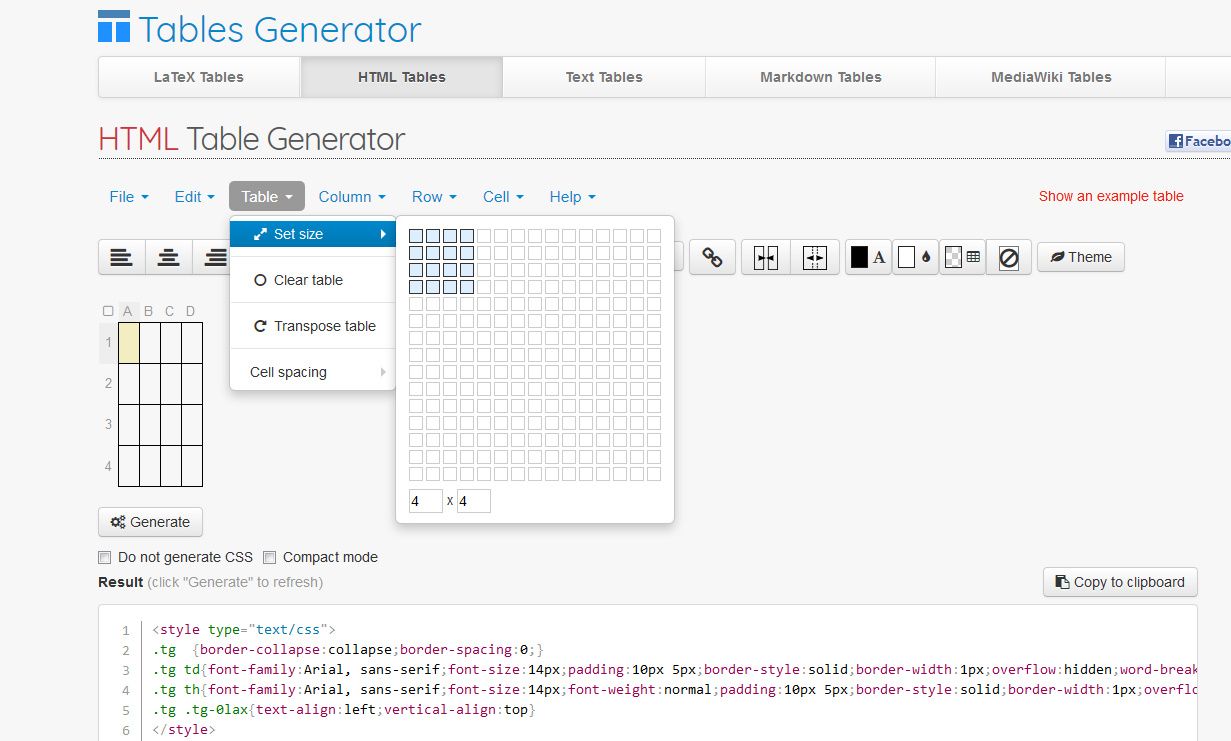Viewport: 1231px width, 741px height.
Task: Choose Clear table from the menu
Action: click(x=313, y=280)
